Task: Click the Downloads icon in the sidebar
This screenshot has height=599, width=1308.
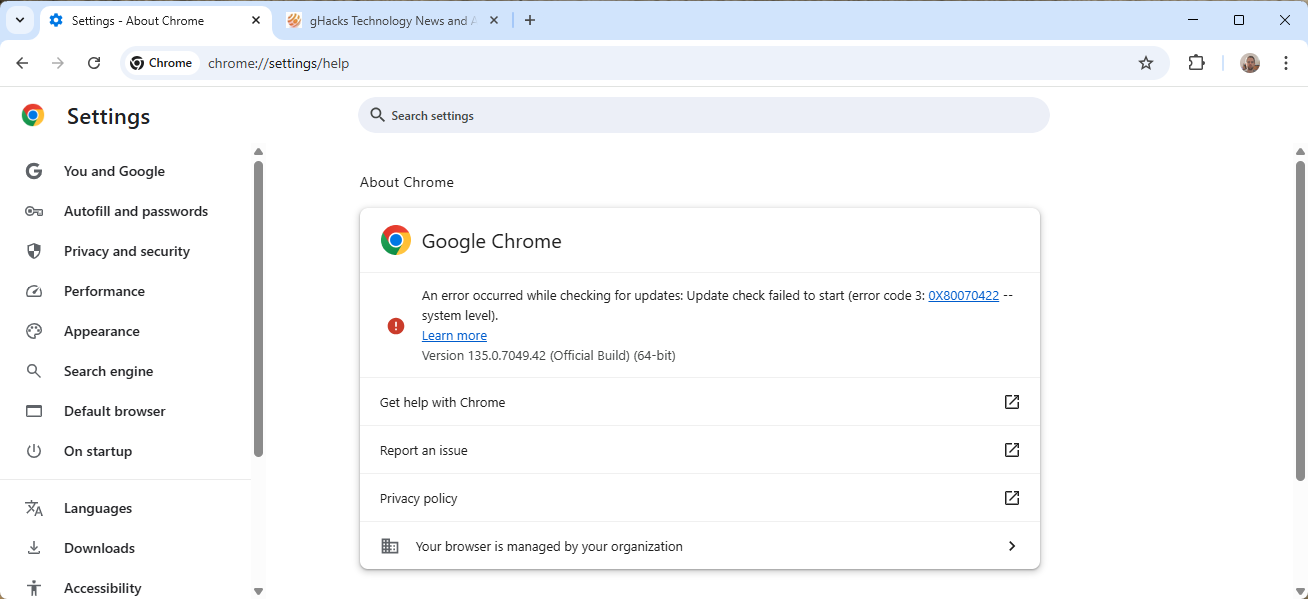Action: coord(34,548)
